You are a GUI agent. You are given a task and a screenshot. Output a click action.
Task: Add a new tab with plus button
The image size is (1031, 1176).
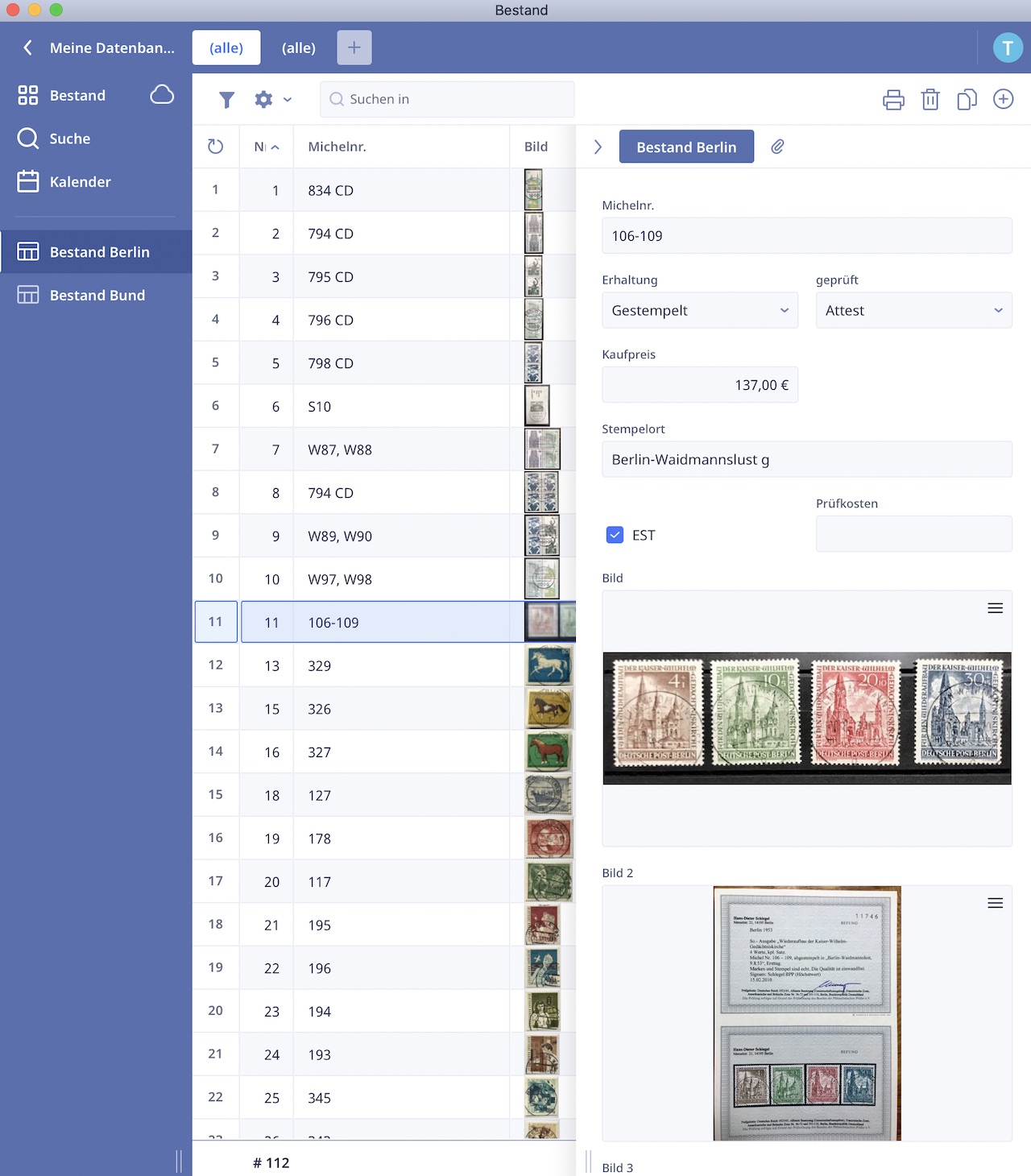[354, 48]
